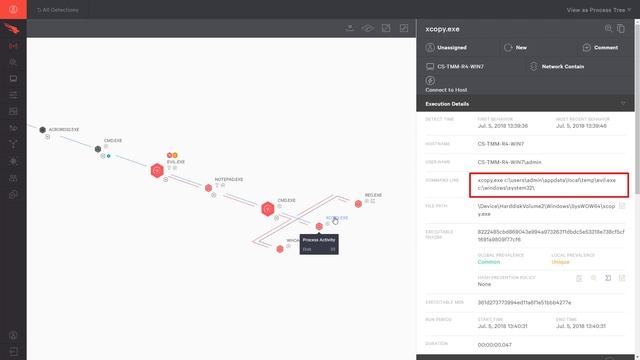Click the duration value 00:00:00.047
The width and height of the screenshot is (640, 360).
(x=494, y=345)
